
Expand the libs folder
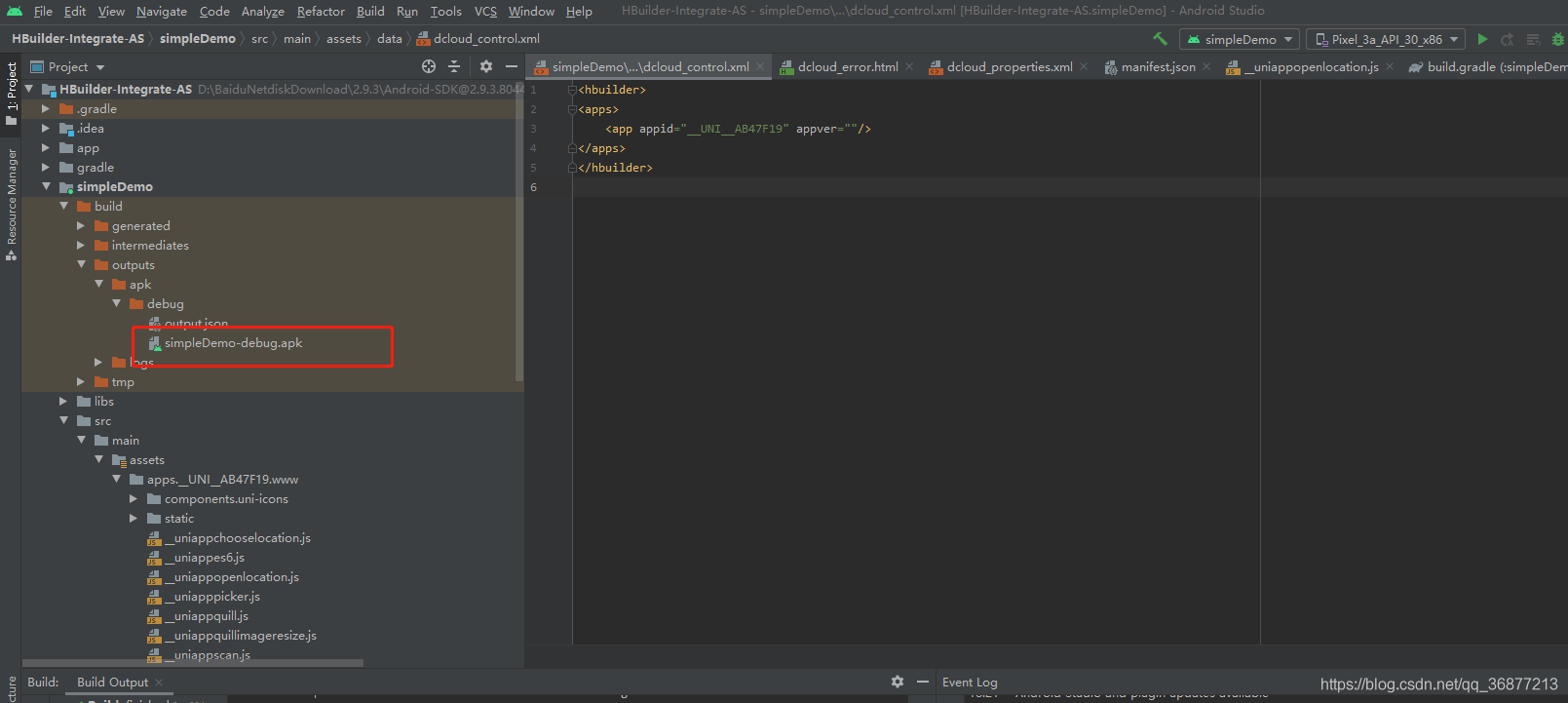tap(63, 402)
